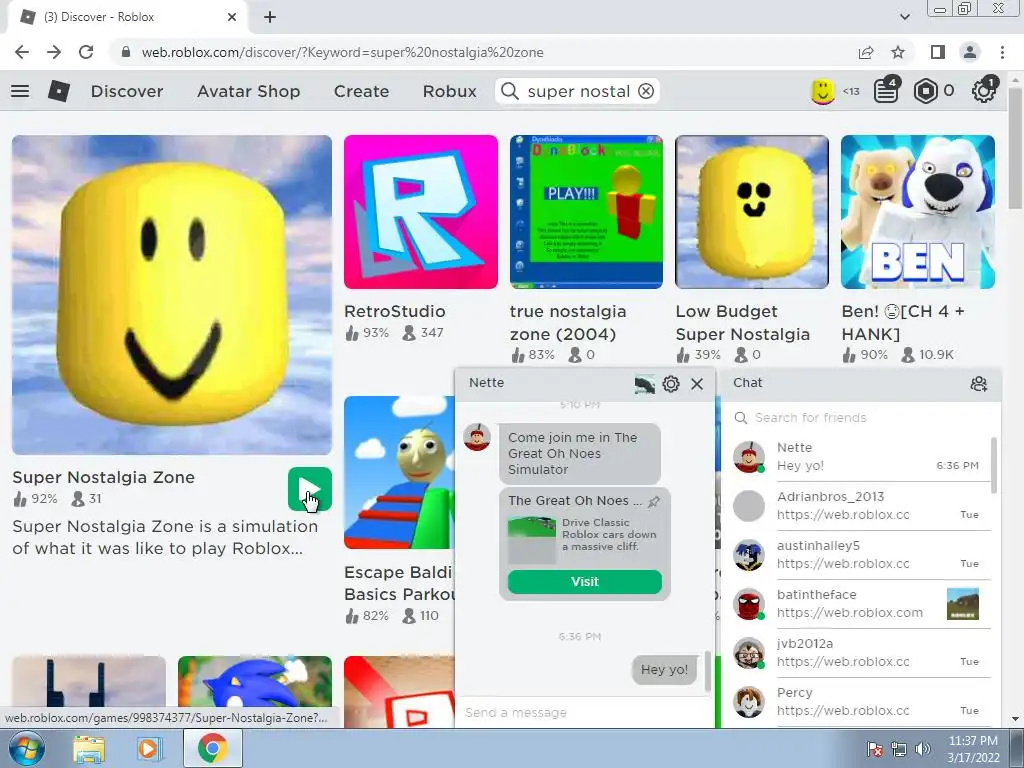Open batintheface conversation
The image size is (1024, 768).
pyautogui.click(x=857, y=604)
